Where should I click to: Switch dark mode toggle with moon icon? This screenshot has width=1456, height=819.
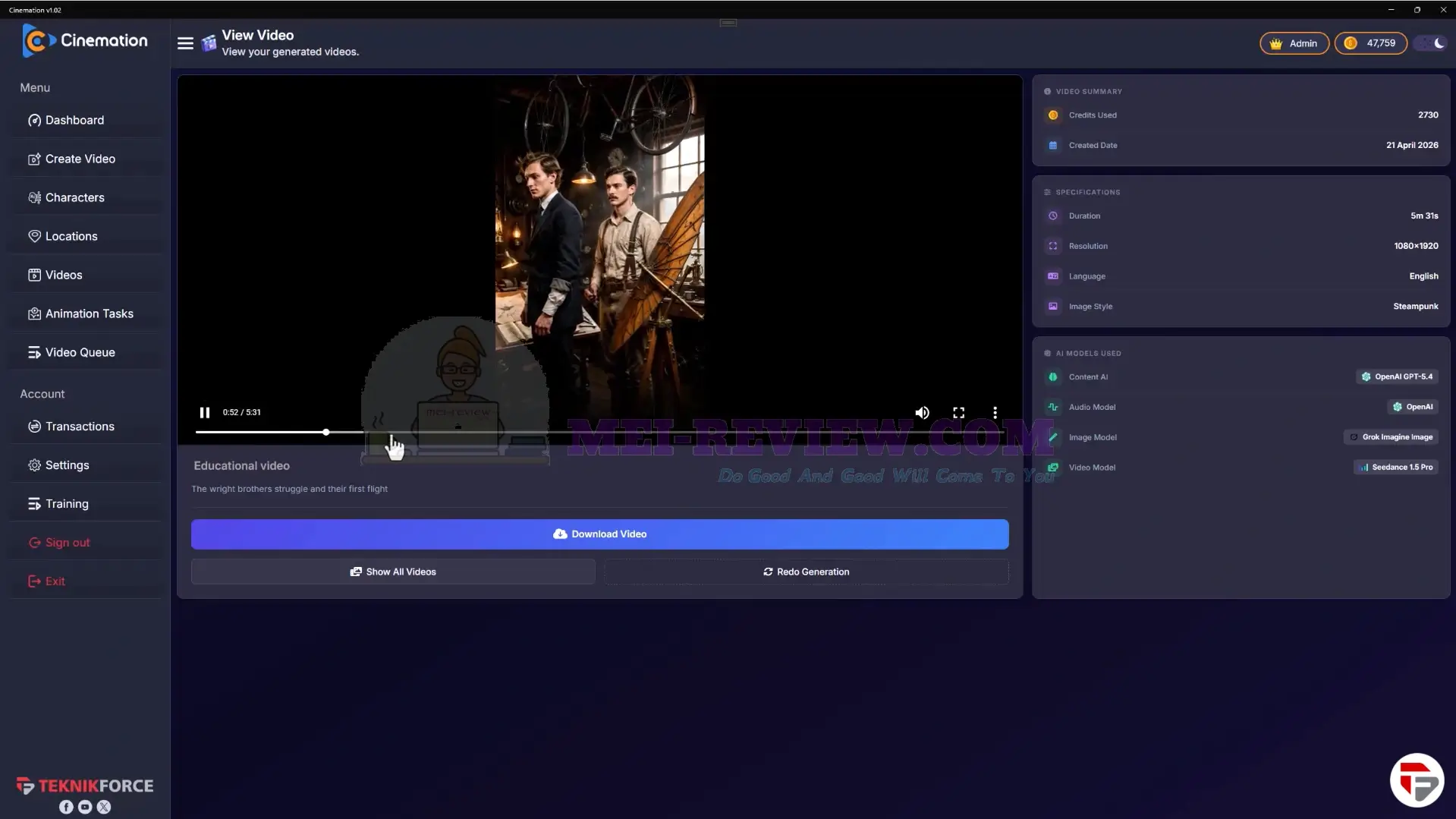pyautogui.click(x=1432, y=43)
